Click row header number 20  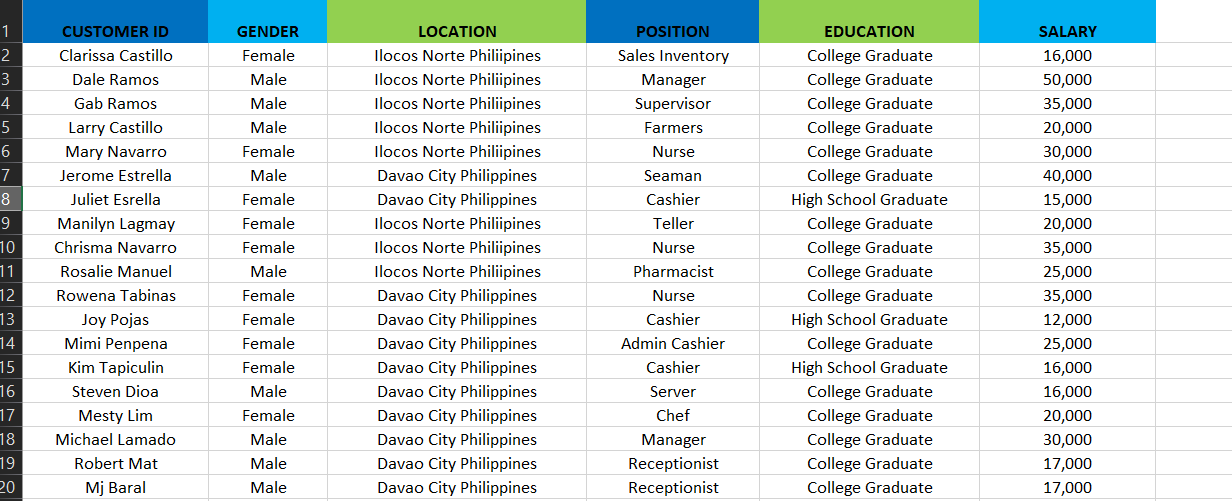click(7, 488)
